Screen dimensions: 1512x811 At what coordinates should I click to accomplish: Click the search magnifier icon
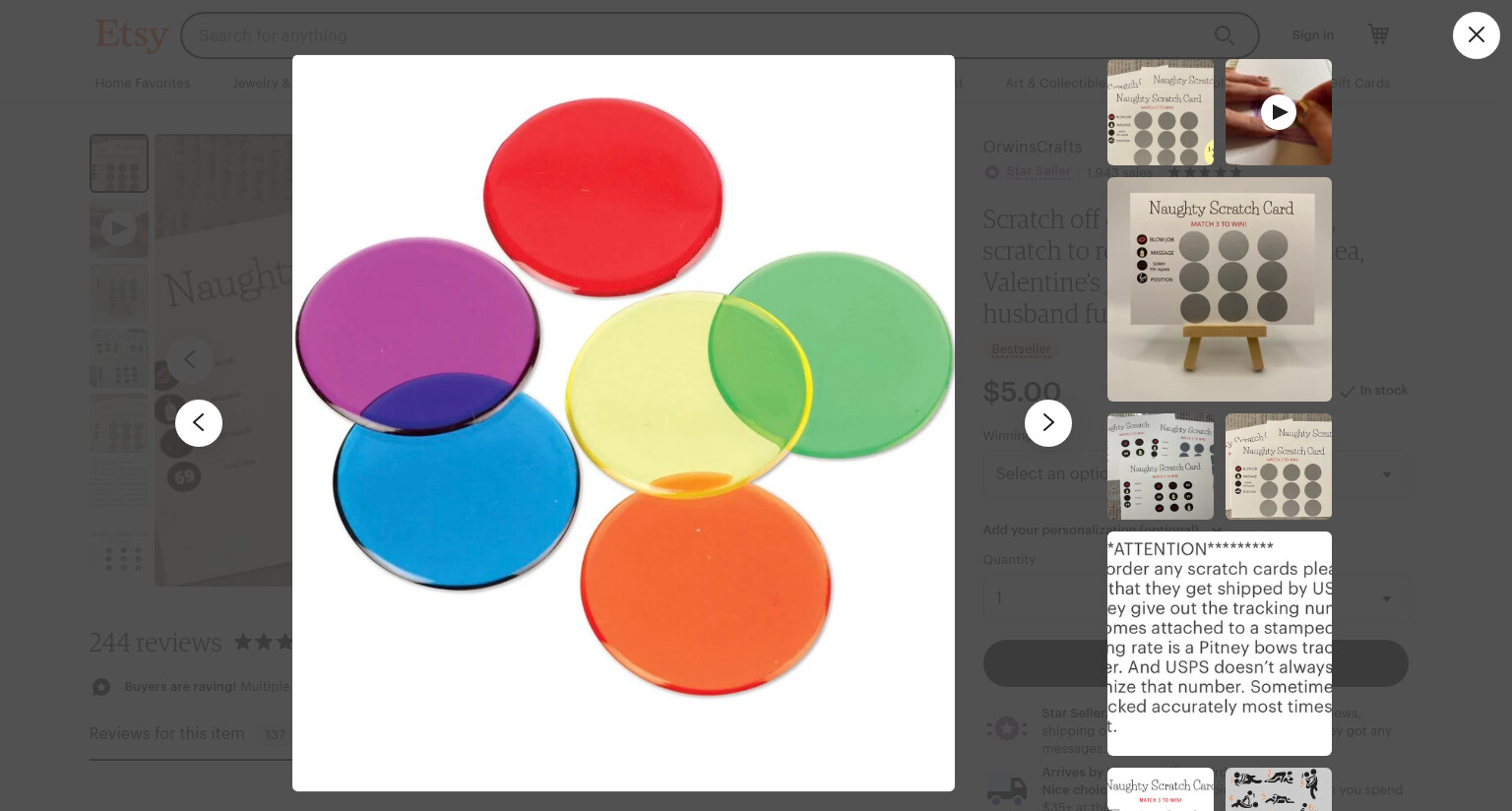[x=1224, y=35]
